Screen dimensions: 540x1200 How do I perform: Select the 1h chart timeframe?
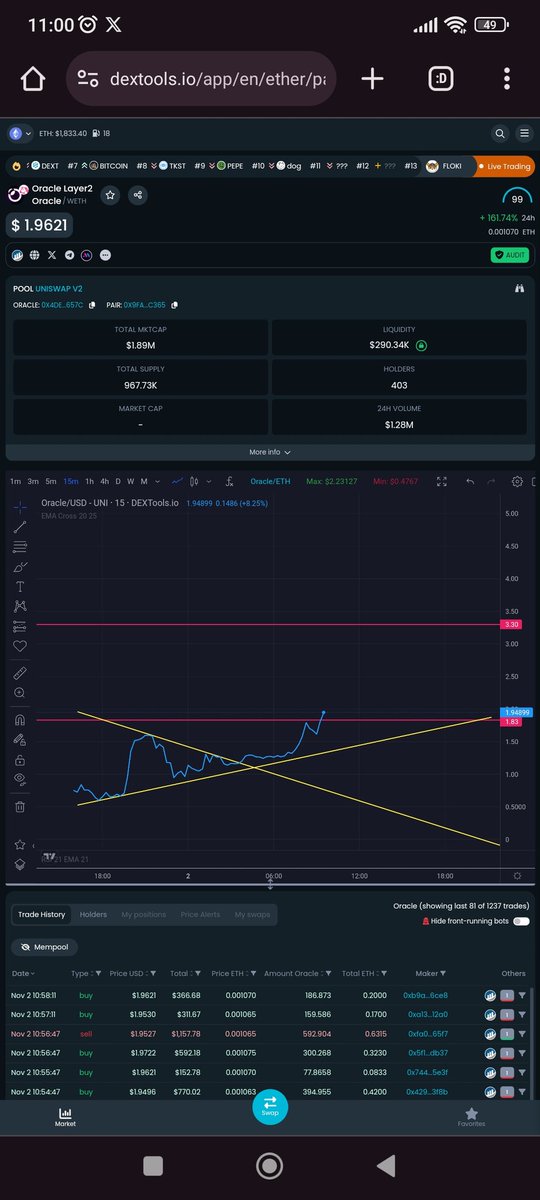coord(90,481)
